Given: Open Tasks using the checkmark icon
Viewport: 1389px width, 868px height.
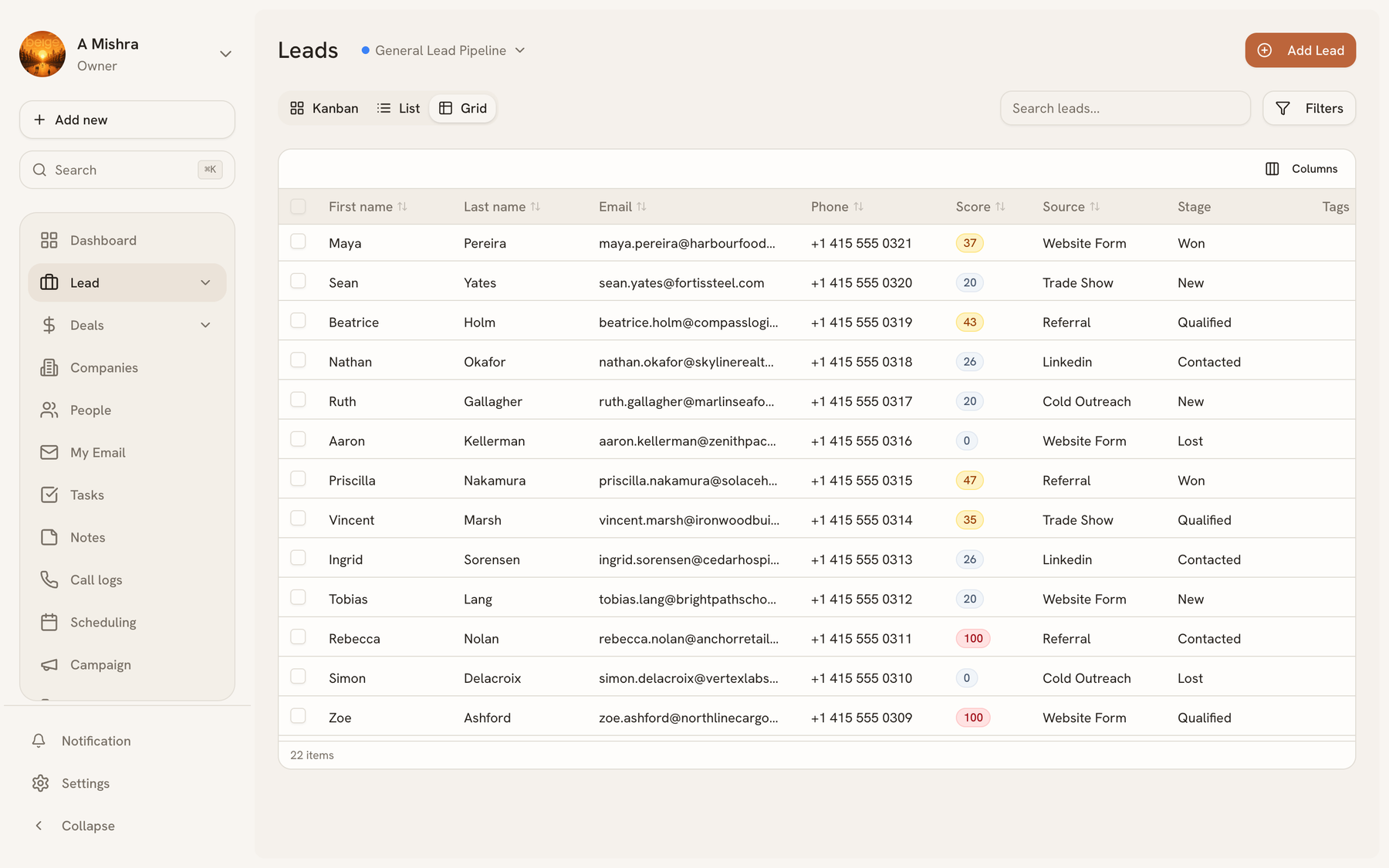Looking at the screenshot, I should 49,495.
